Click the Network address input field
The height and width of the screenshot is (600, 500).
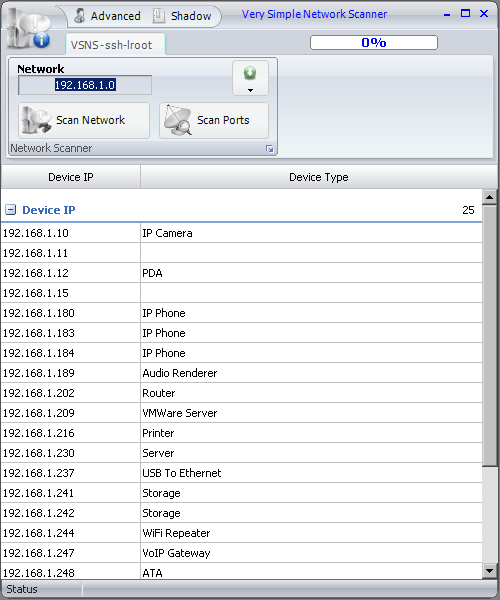[85, 85]
